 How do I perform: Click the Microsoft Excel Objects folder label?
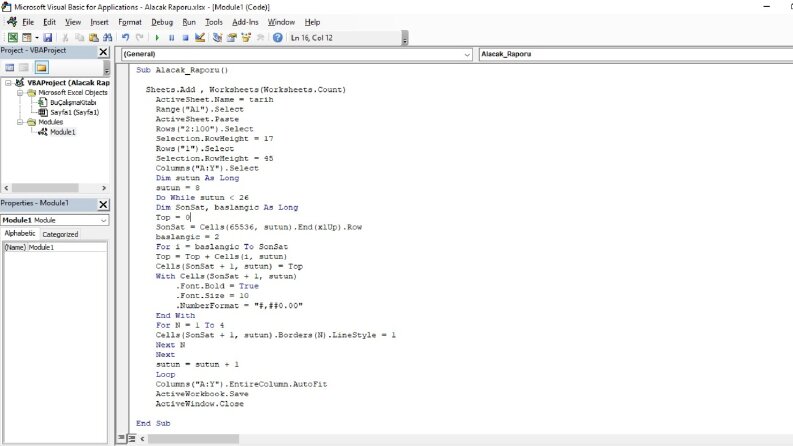pos(73,93)
